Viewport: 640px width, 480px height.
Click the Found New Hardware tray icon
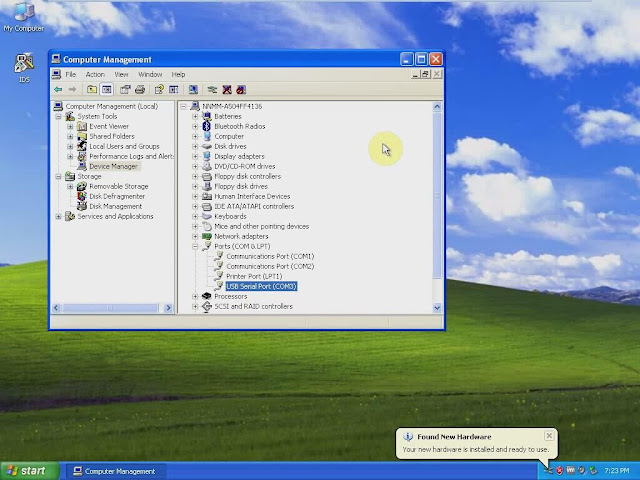coord(549,471)
